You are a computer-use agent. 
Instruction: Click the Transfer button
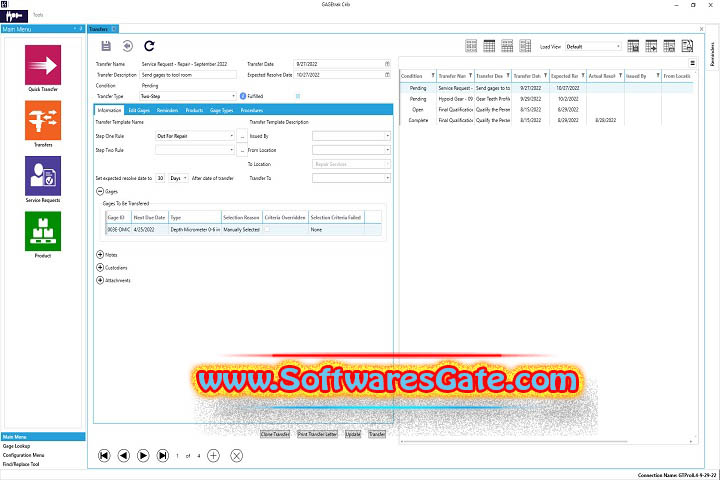[377, 434]
